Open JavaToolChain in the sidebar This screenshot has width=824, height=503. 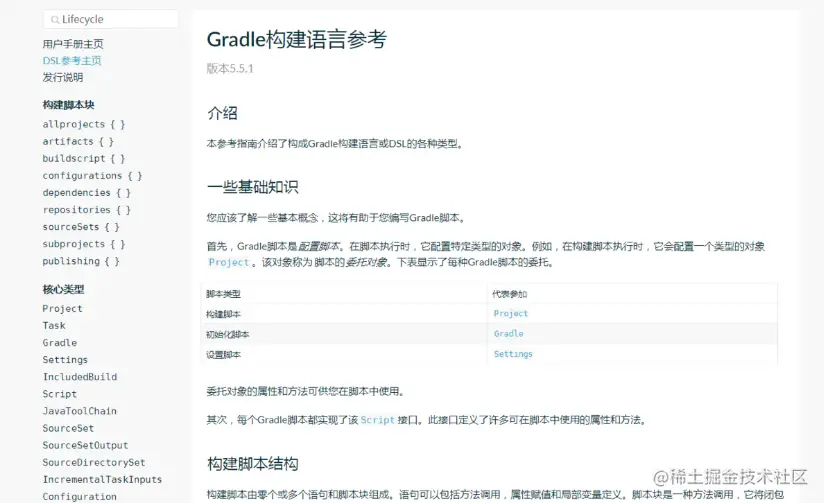79,411
